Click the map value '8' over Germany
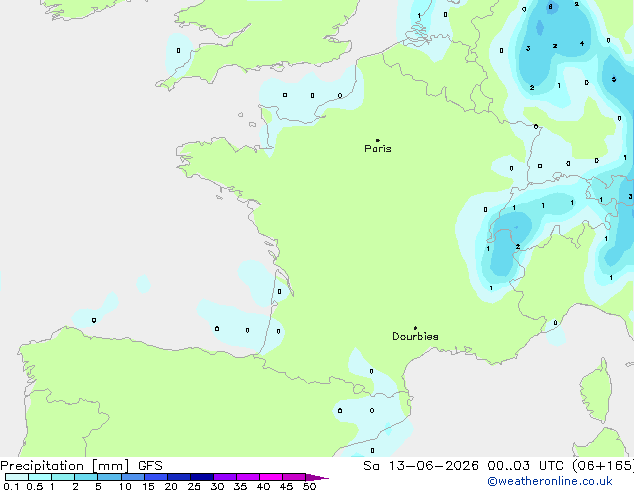The image size is (634, 490). tap(550, 6)
